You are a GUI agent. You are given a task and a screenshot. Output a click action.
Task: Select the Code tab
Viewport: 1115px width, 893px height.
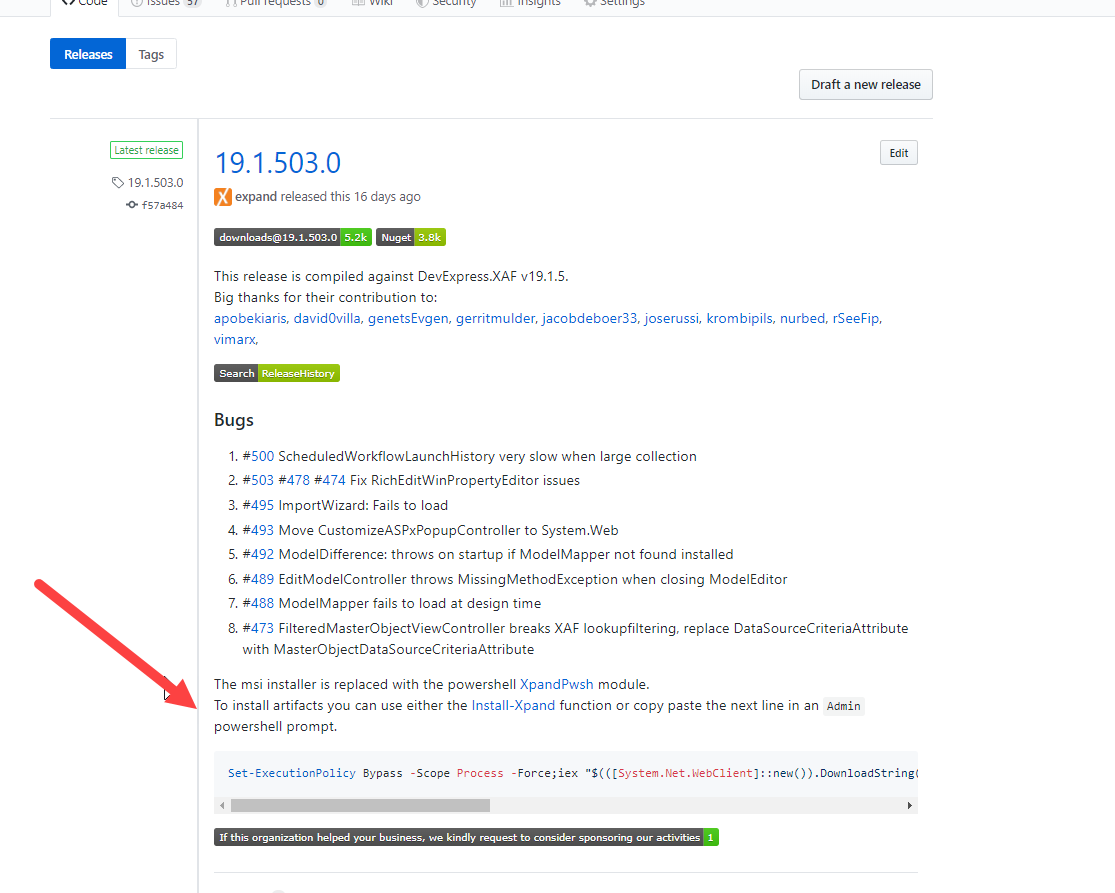click(x=83, y=4)
